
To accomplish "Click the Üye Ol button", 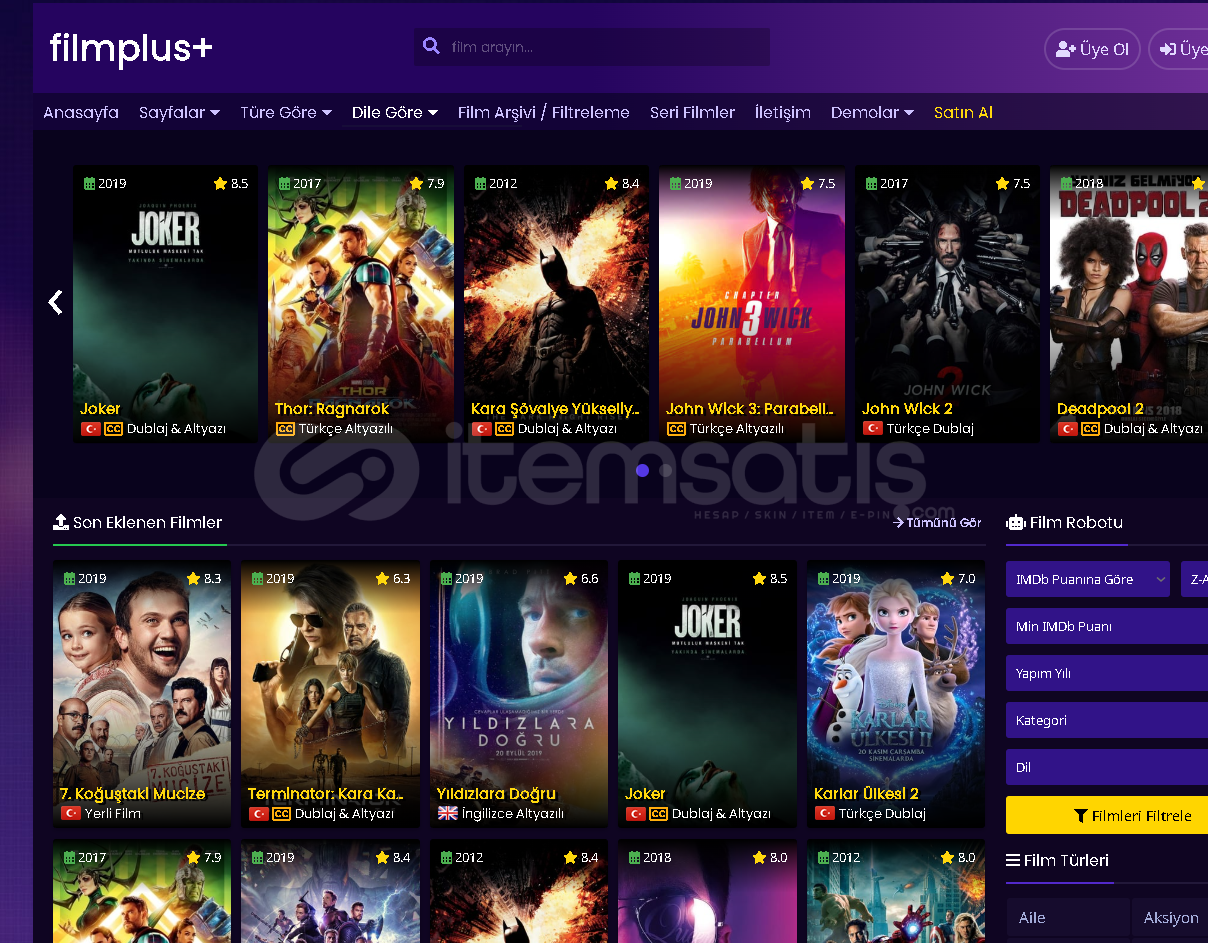I will (x=1092, y=49).
